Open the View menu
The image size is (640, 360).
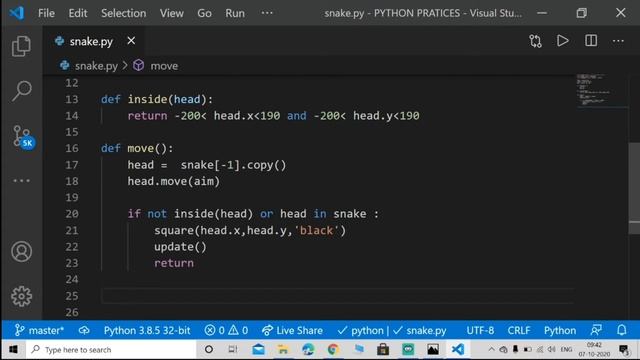[x=171, y=13]
